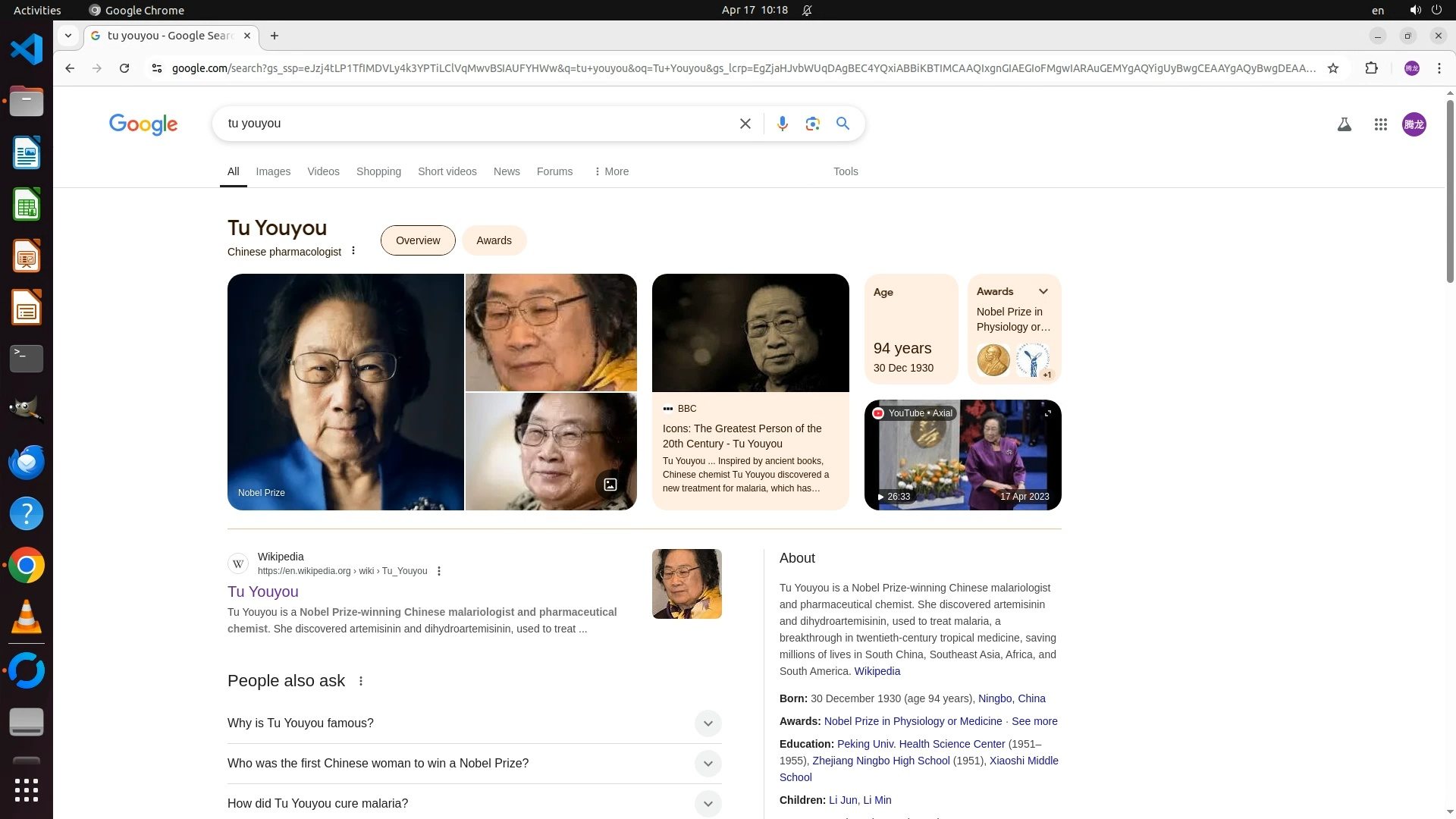
Task: Select the Awards chip
Action: pyautogui.click(x=494, y=240)
